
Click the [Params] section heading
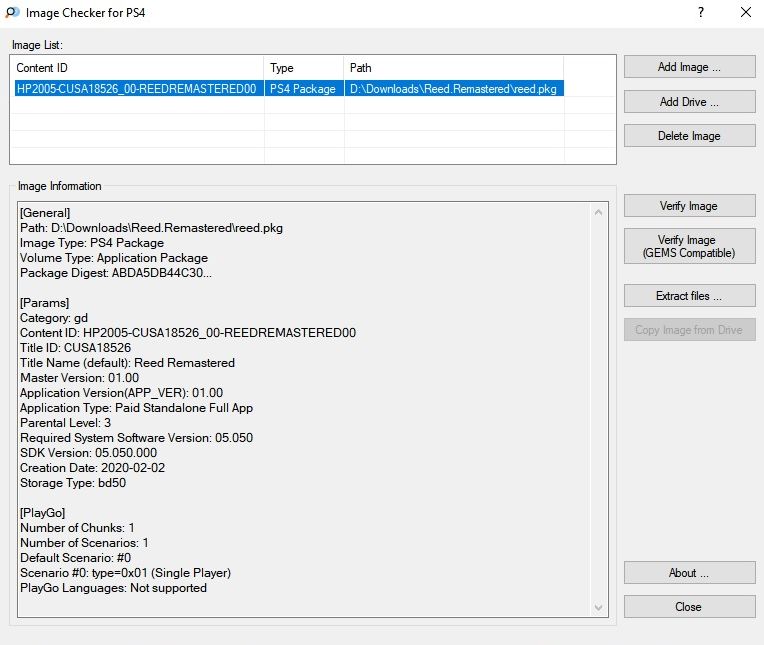pos(44,303)
